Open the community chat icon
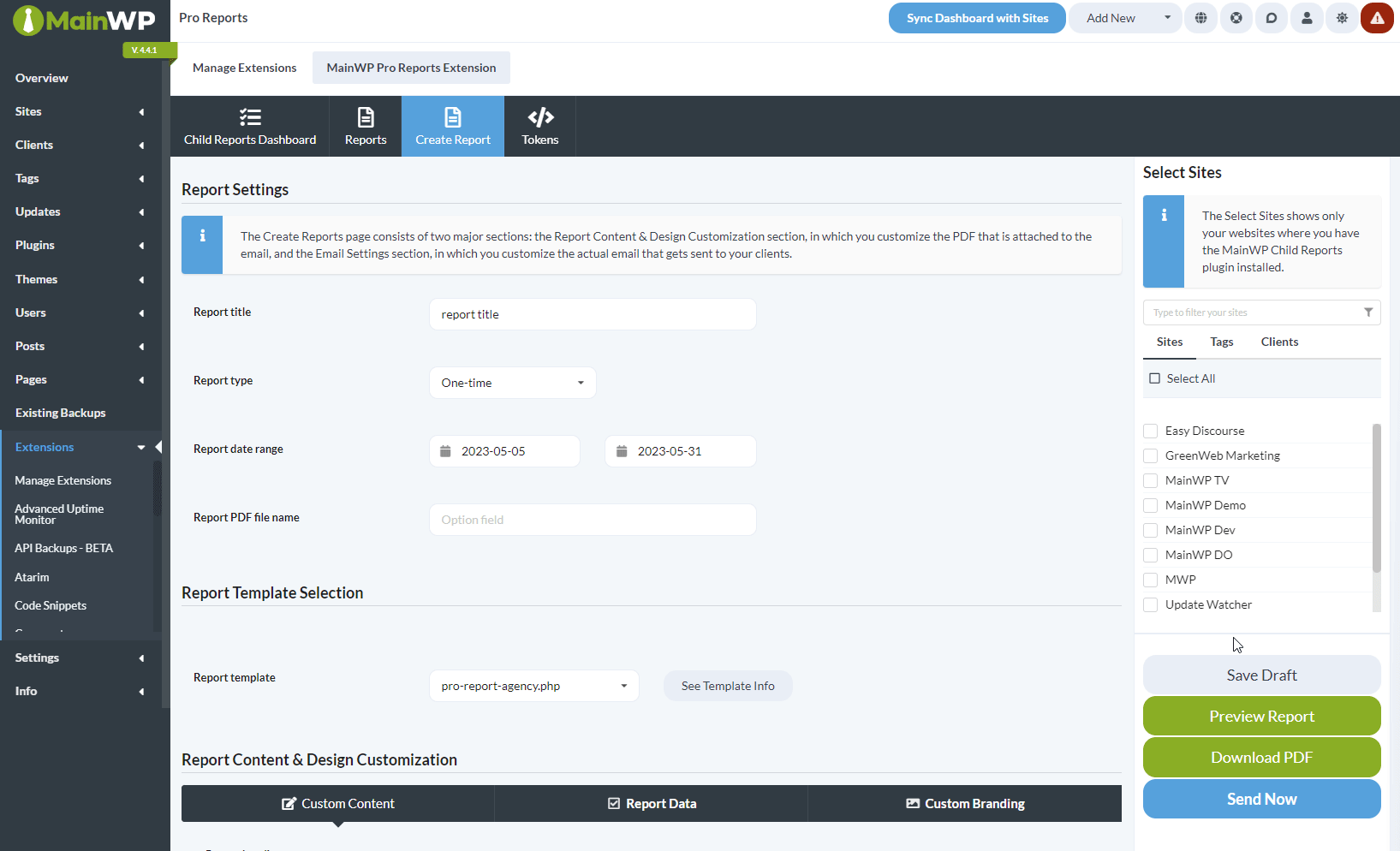 [x=1272, y=18]
